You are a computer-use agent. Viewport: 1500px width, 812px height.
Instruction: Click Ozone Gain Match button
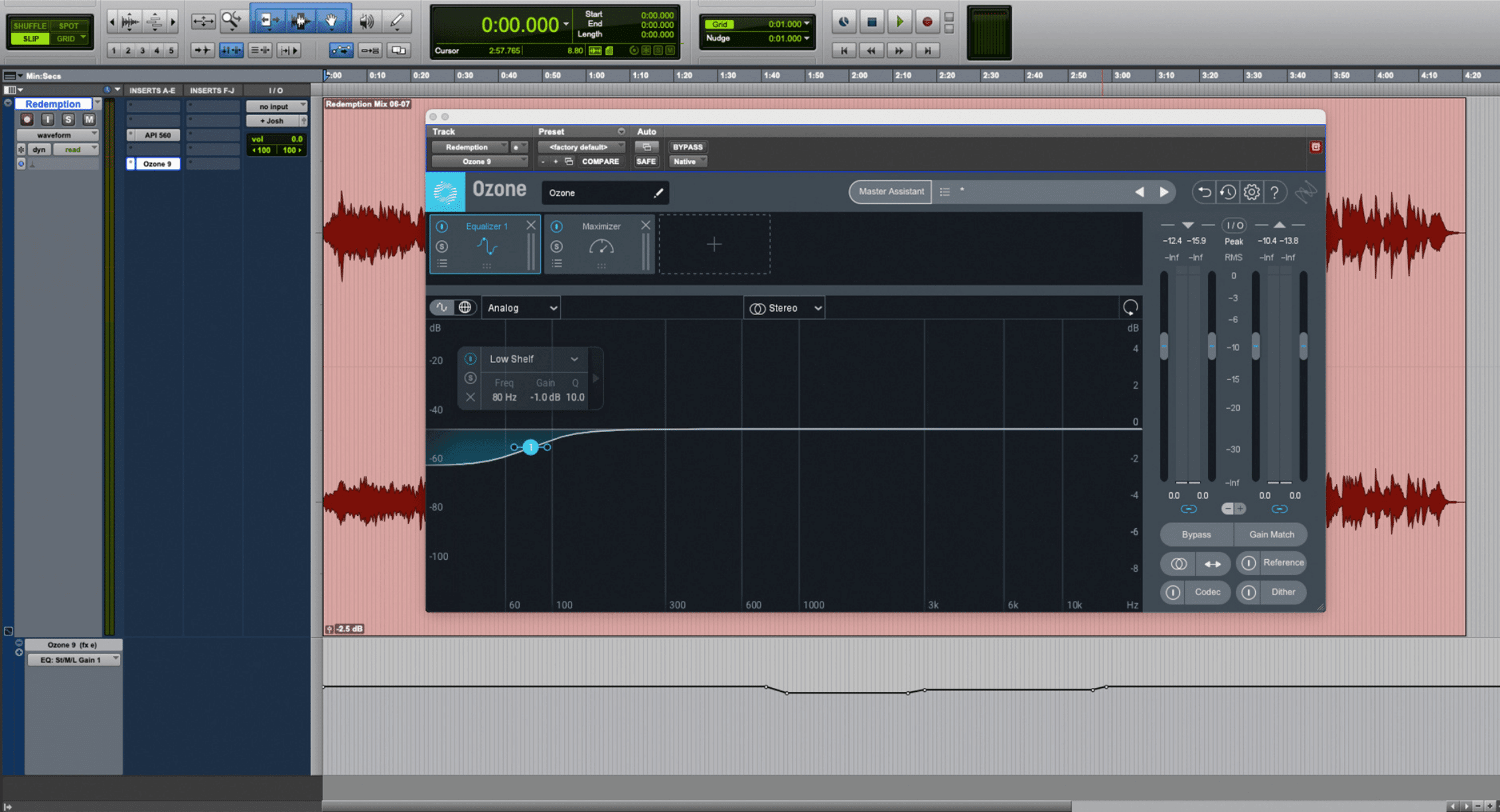[x=1271, y=535]
